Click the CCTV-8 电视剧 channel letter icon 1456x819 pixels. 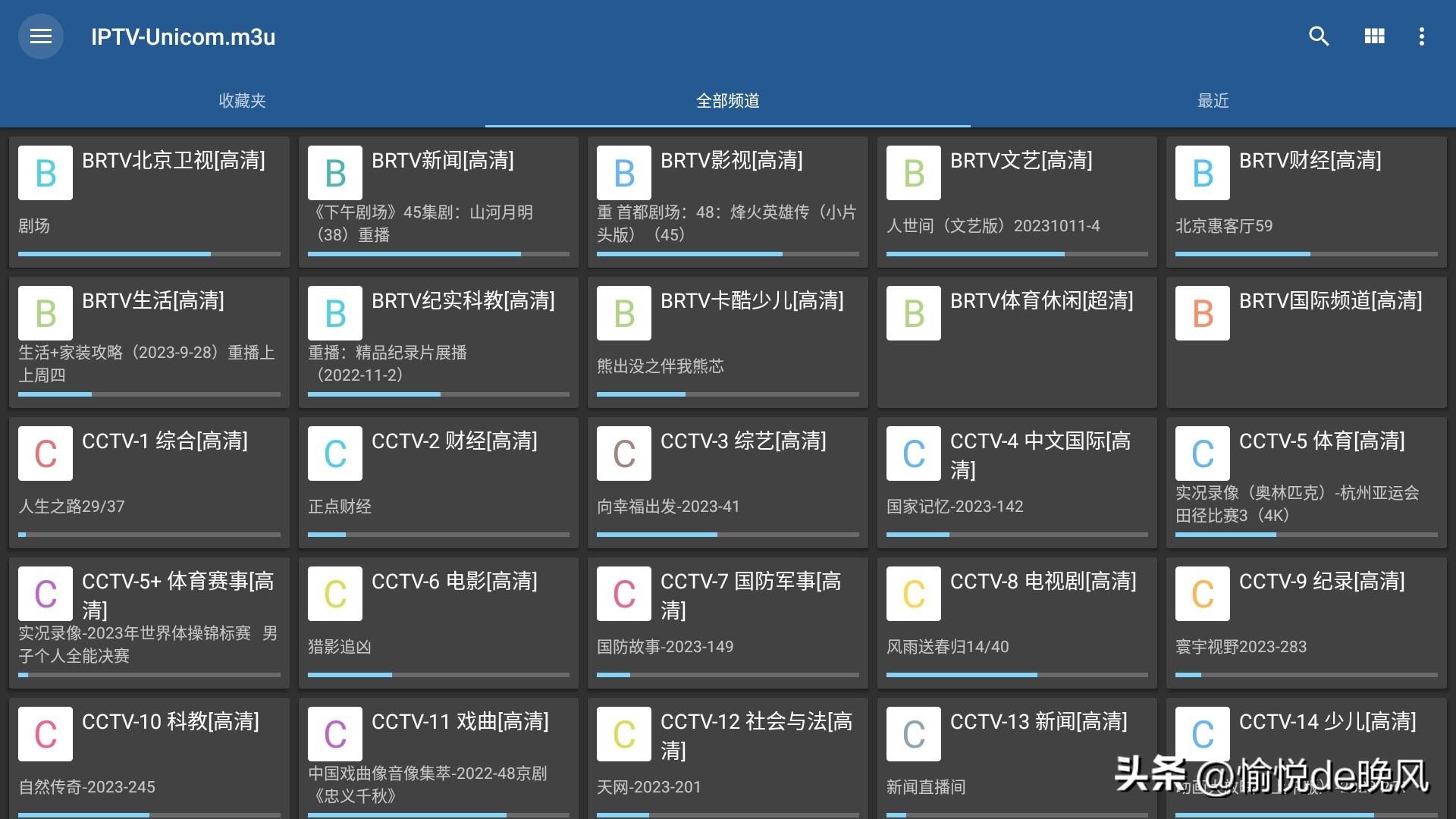tap(914, 594)
